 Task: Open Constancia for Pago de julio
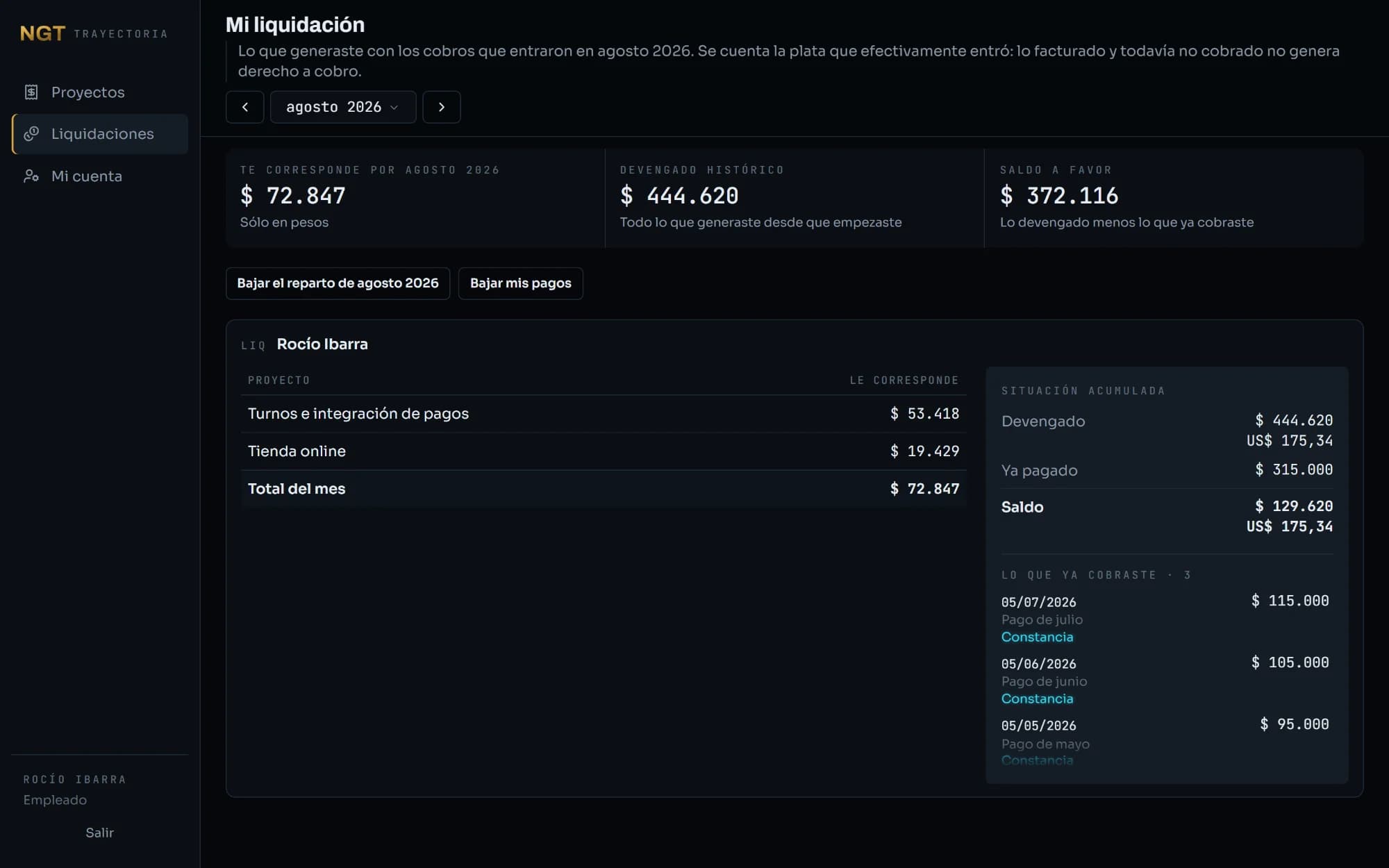coord(1037,637)
